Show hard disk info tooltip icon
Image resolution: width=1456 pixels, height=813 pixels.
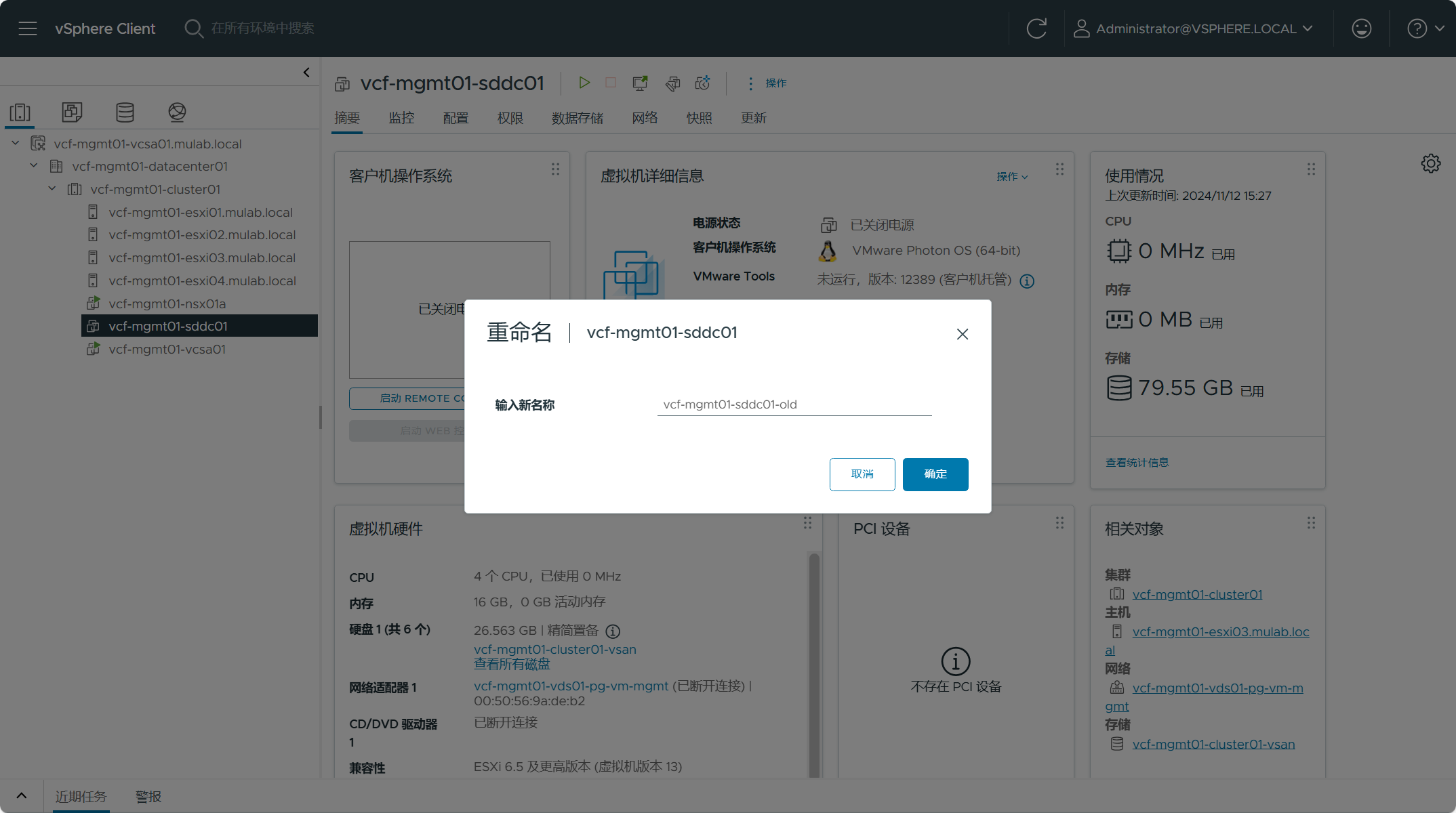click(613, 631)
